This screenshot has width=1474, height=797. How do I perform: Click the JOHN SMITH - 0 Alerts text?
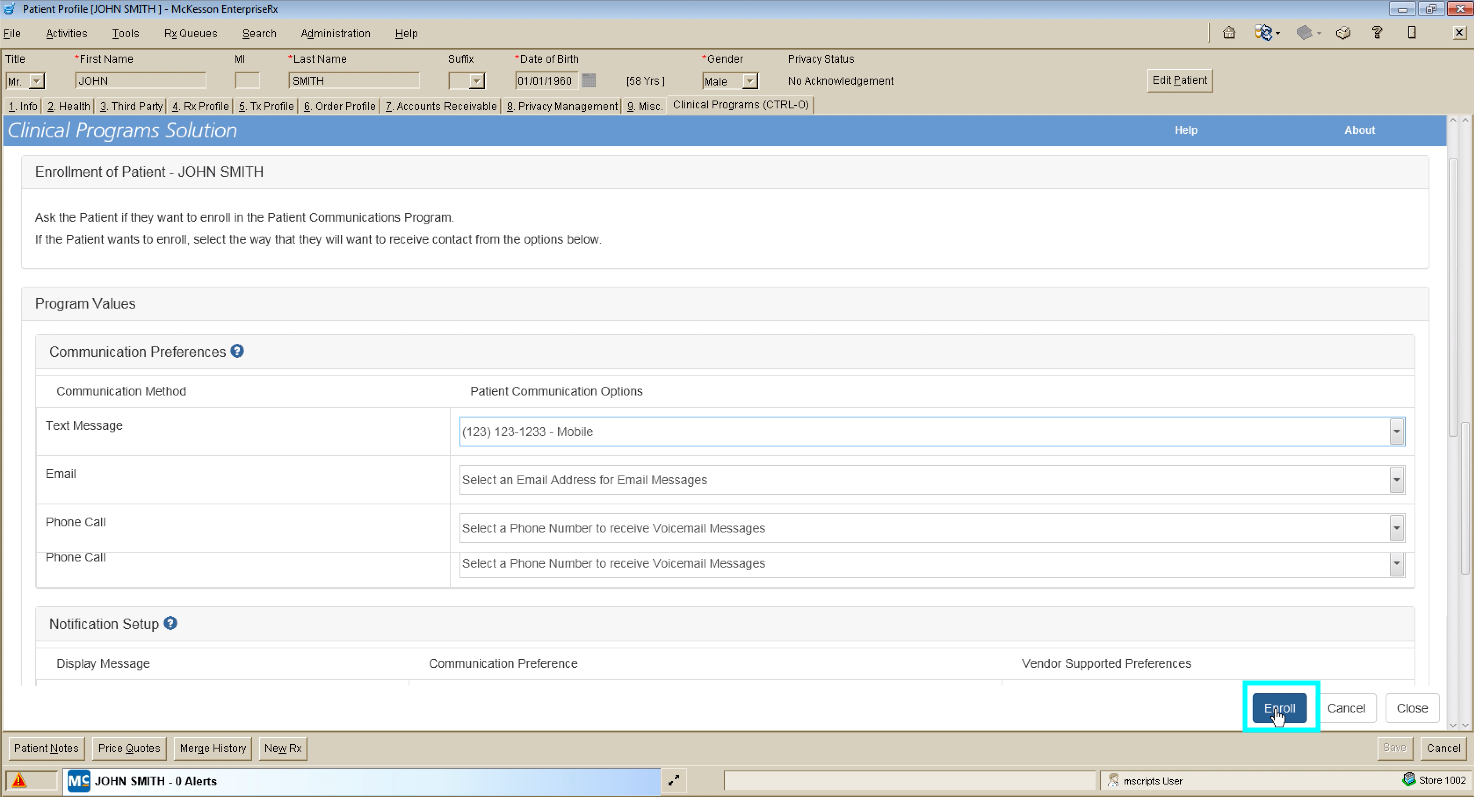(156, 781)
